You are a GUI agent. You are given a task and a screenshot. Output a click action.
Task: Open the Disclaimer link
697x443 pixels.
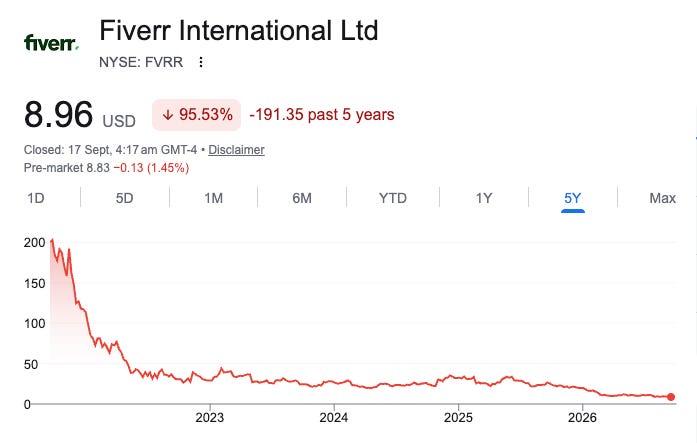[236, 150]
